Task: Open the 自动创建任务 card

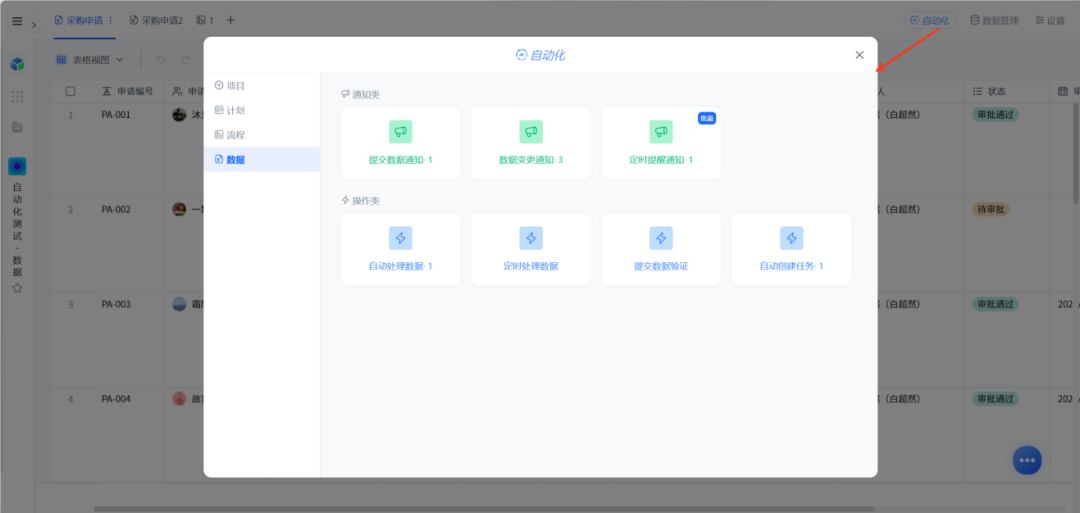Action: tap(791, 249)
